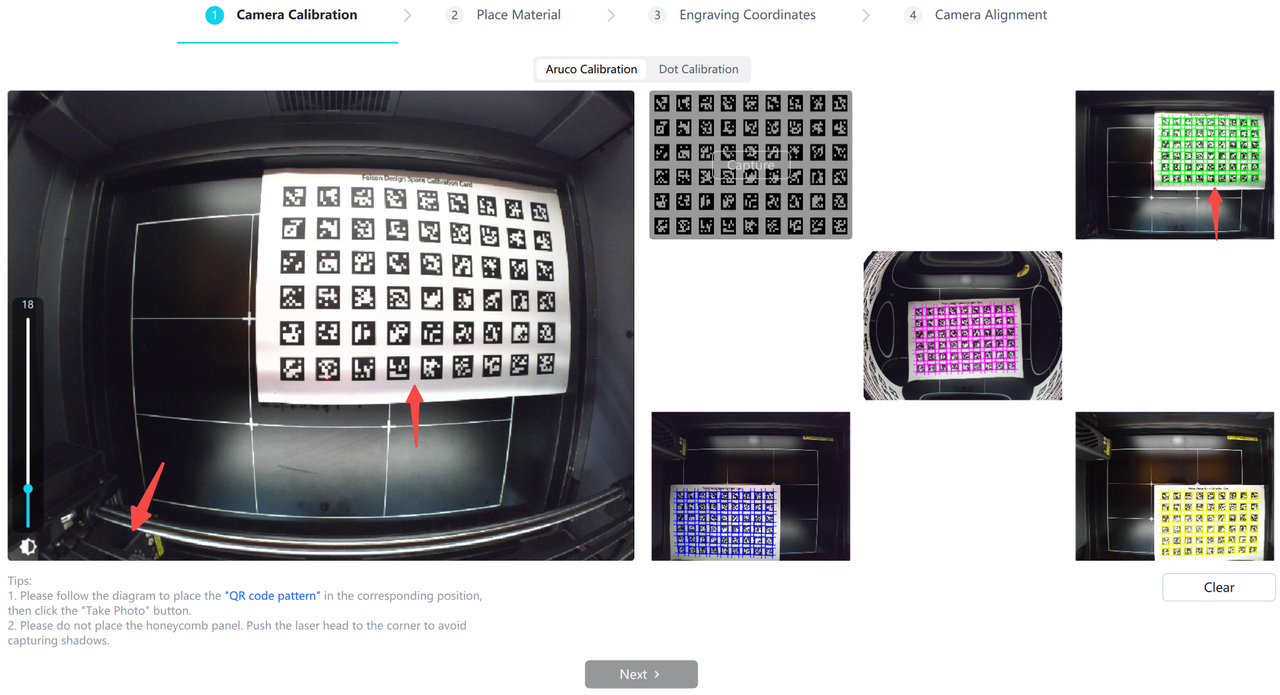Select the blue-marked calibration photo
The width and height of the screenshot is (1280, 695).
[750, 486]
